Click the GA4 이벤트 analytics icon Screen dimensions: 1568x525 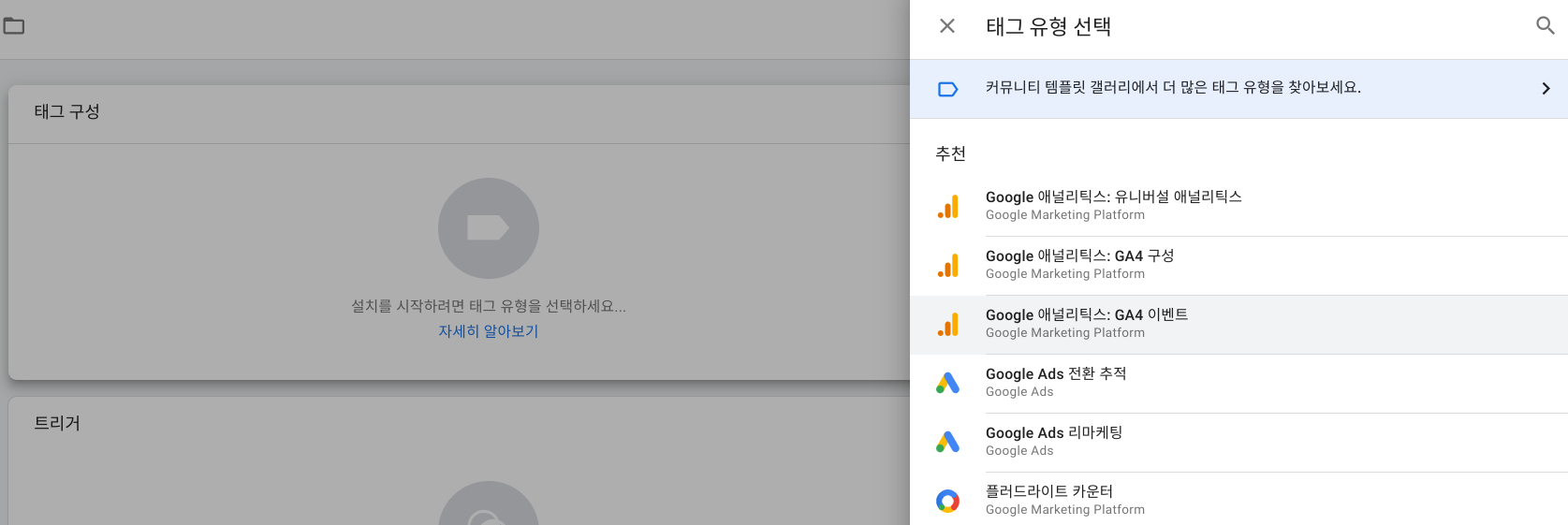947,325
